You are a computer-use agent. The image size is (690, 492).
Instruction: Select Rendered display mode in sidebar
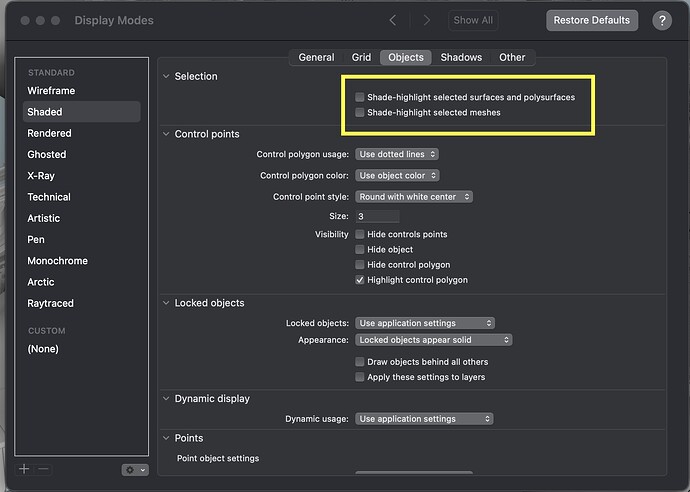tap(49, 133)
